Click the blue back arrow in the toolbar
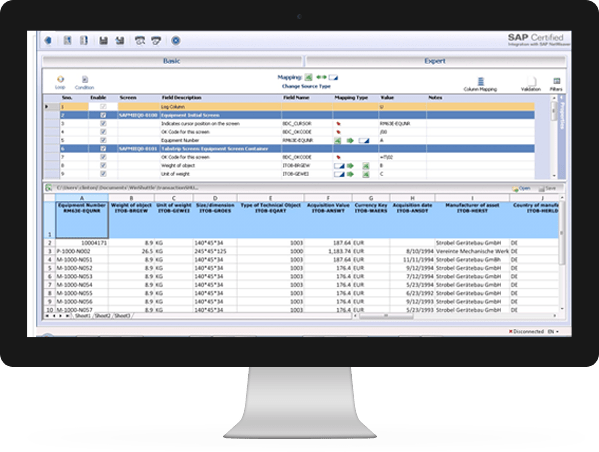The width and height of the screenshot is (599, 452). (48, 40)
